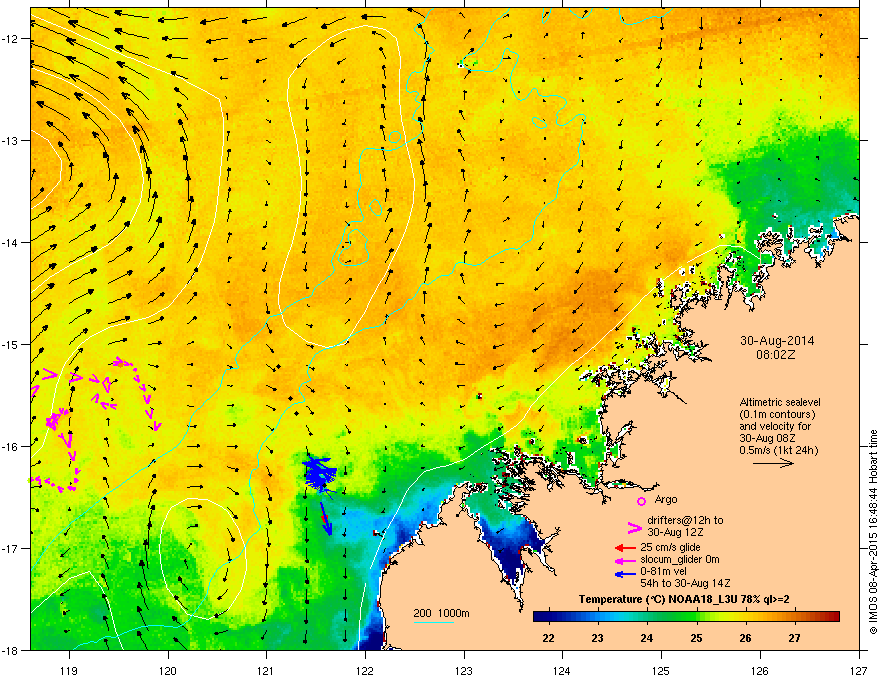Click colorbar tick label 26
The image size is (880, 680).
tap(745, 638)
